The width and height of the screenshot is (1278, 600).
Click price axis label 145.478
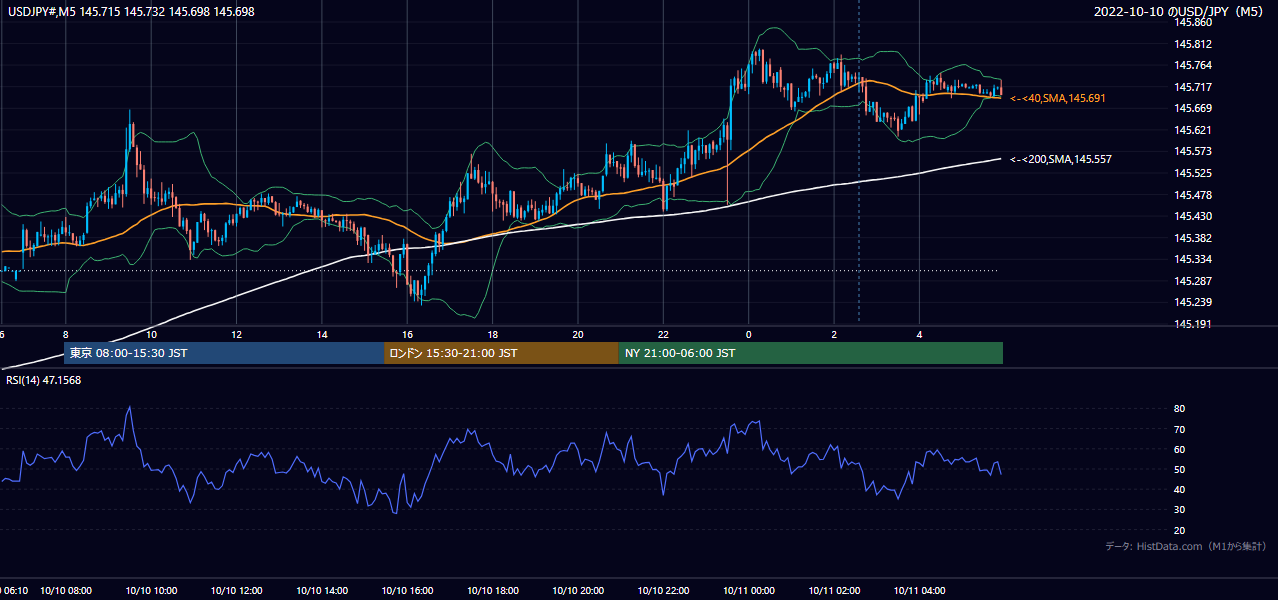(x=1192, y=195)
